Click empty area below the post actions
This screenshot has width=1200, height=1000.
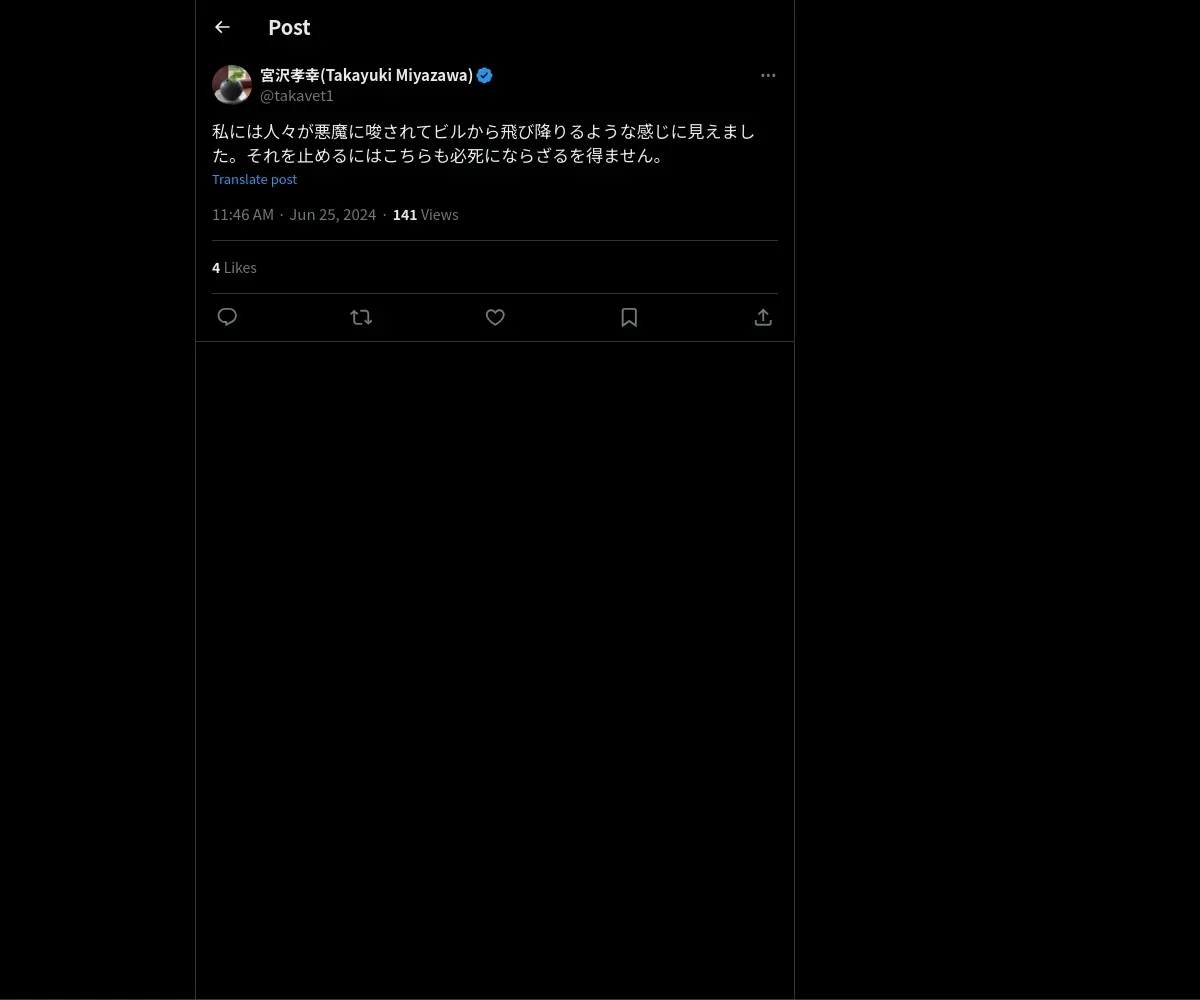[495, 670]
